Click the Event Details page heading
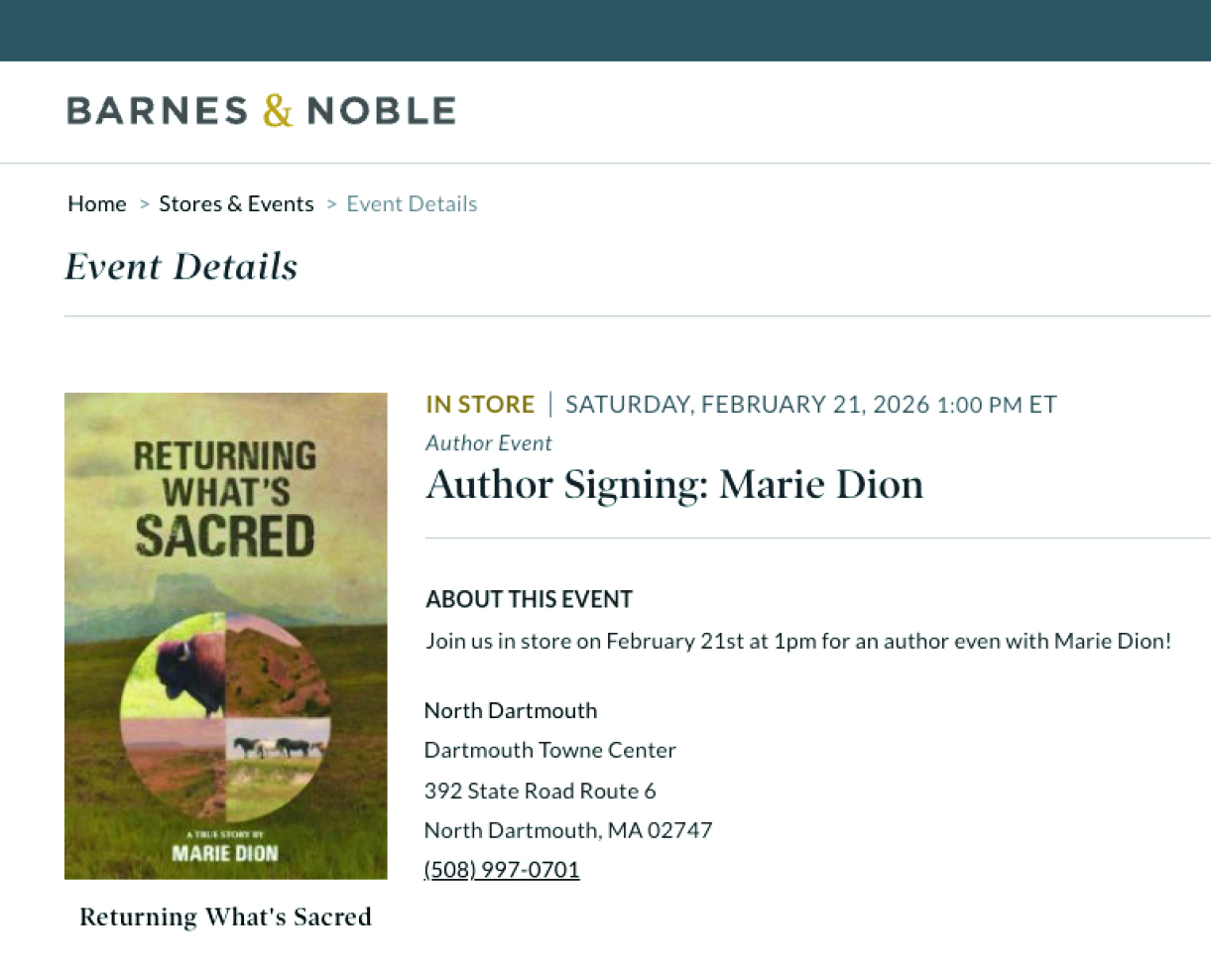1211x980 pixels. point(182,267)
